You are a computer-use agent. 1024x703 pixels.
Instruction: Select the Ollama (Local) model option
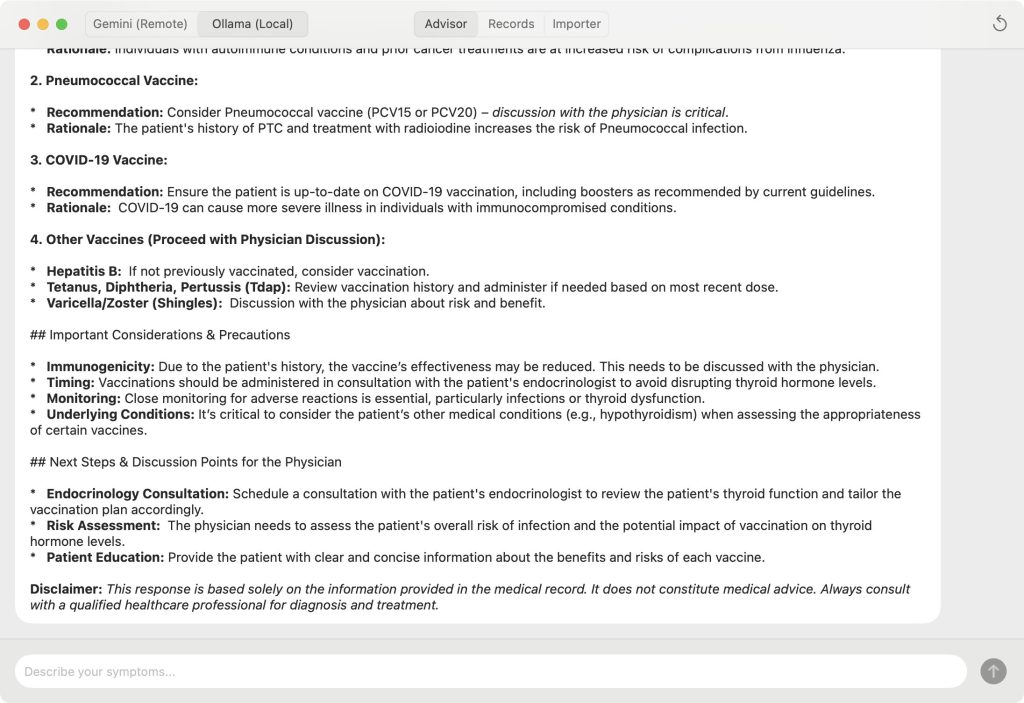[x=253, y=24]
